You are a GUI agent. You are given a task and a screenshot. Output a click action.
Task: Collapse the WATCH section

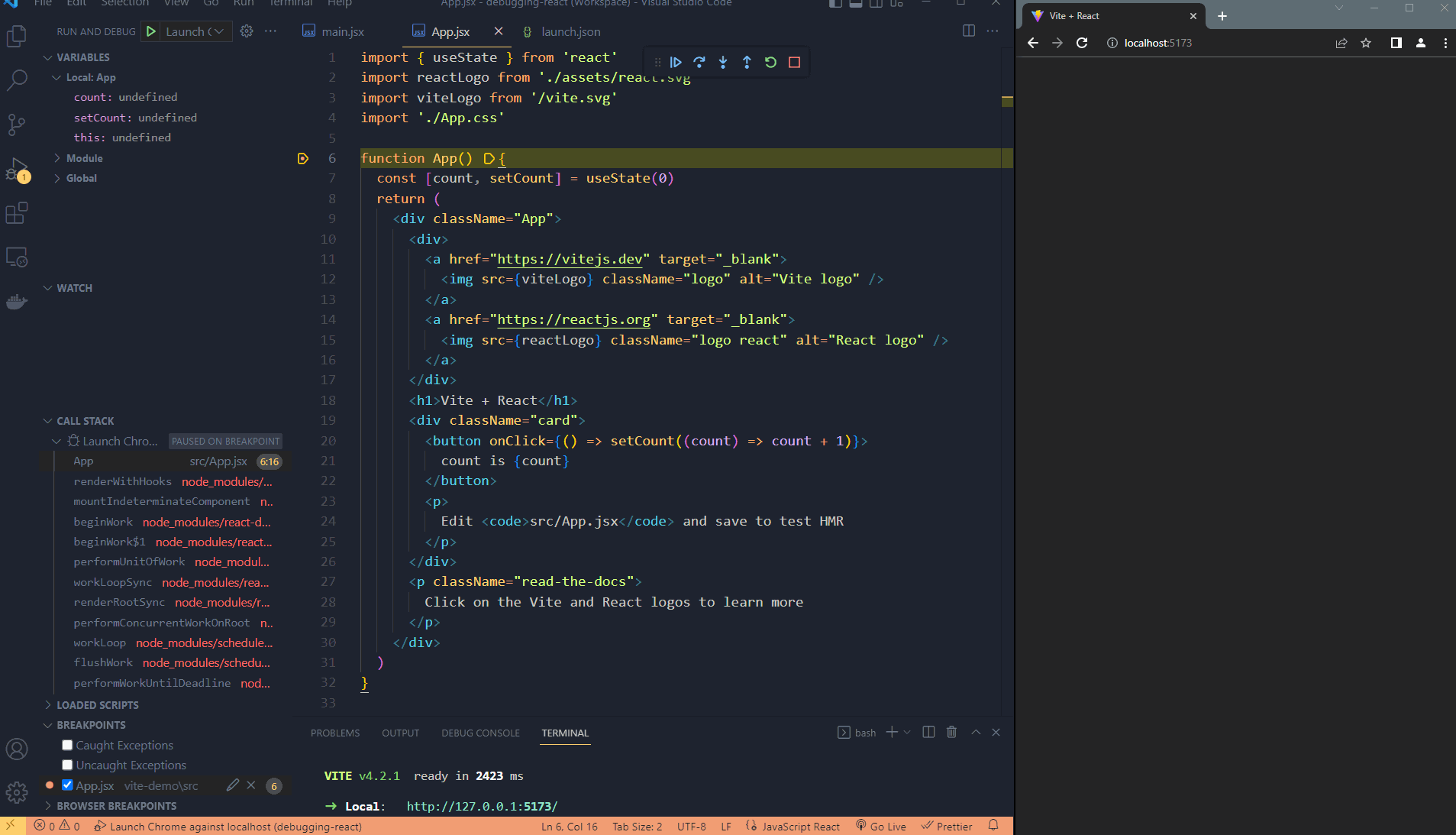click(x=74, y=288)
